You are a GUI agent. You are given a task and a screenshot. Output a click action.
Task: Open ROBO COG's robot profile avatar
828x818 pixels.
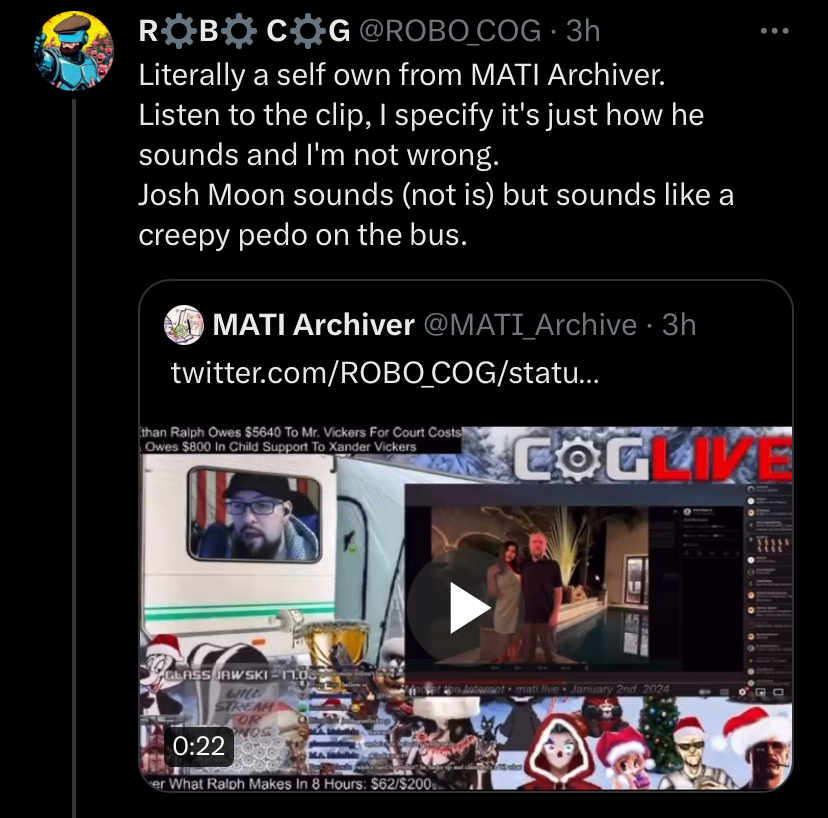[x=74, y=51]
